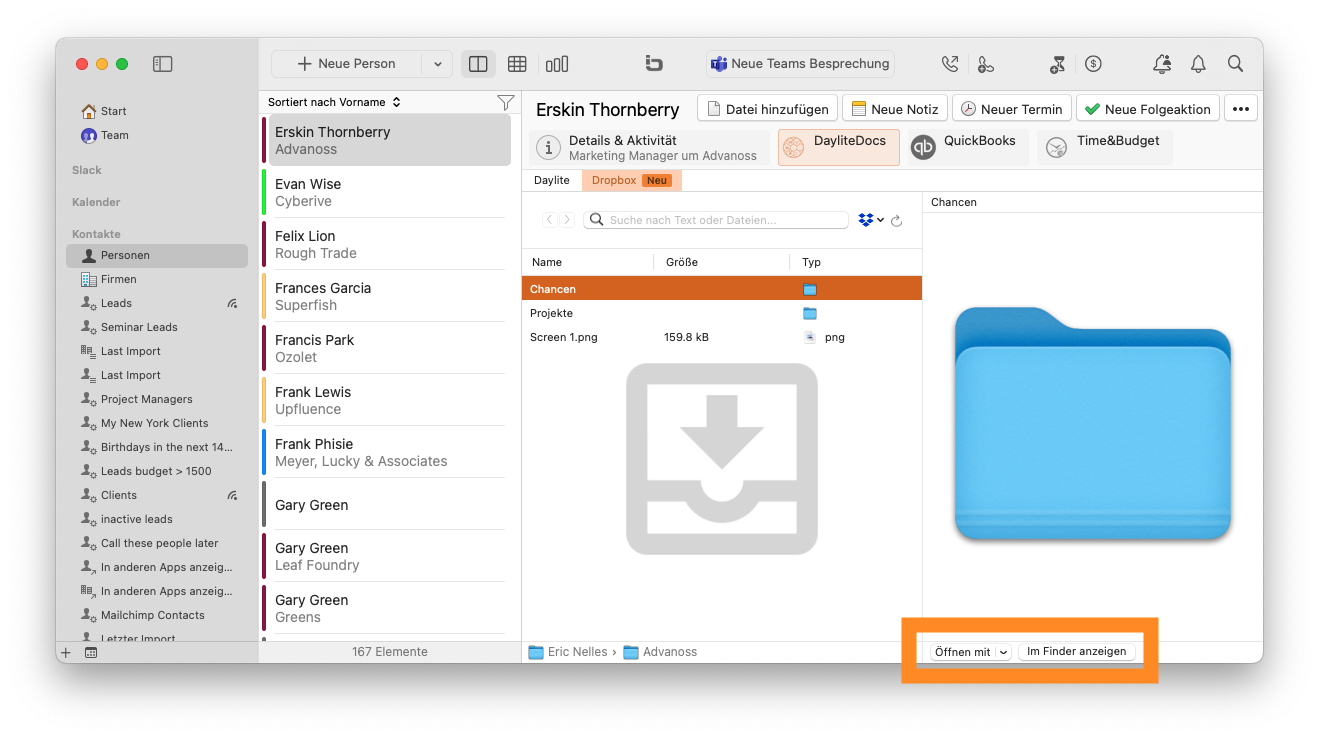Click the filter funnel icon
The image size is (1319, 737).
tap(506, 102)
